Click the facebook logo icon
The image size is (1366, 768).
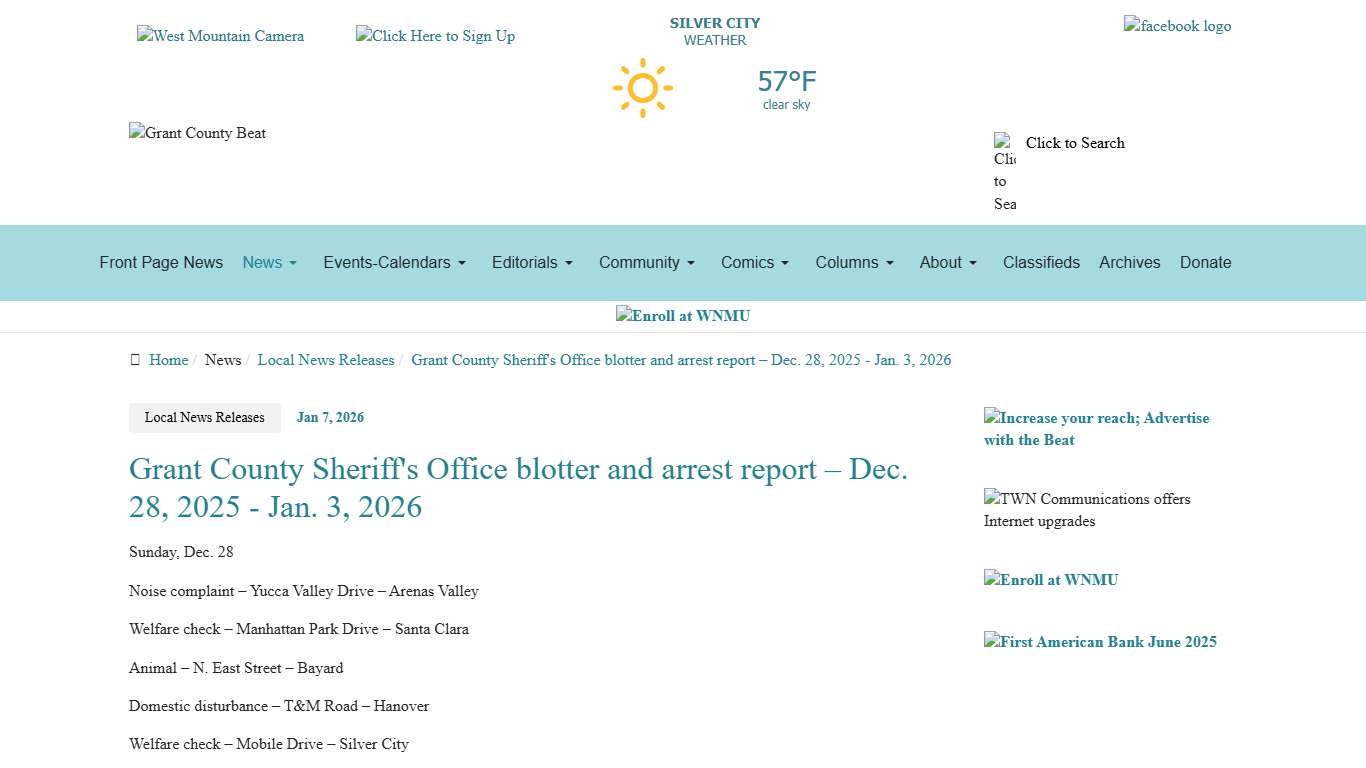click(x=1177, y=26)
